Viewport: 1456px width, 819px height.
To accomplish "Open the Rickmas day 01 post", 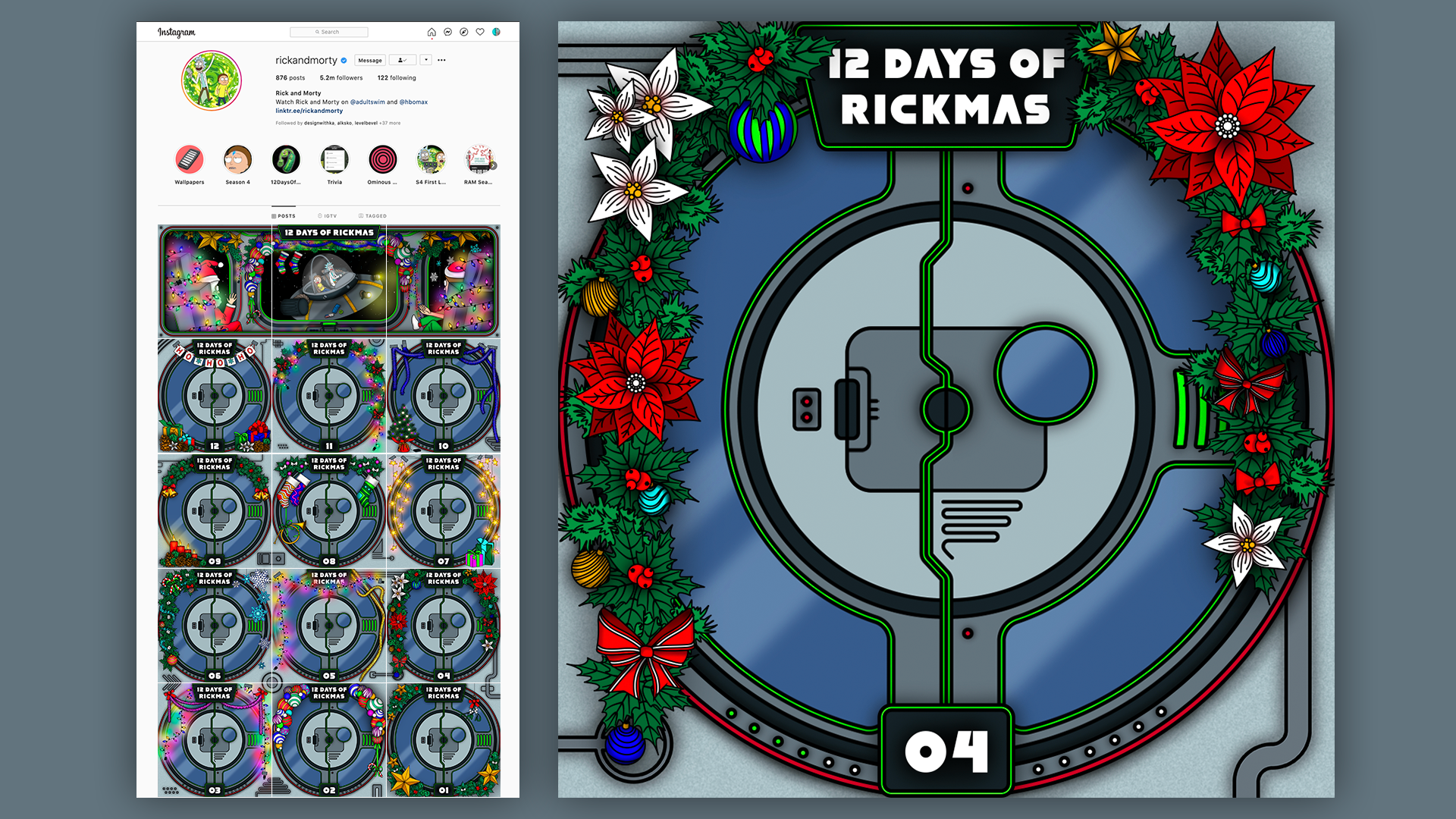I will point(444,740).
